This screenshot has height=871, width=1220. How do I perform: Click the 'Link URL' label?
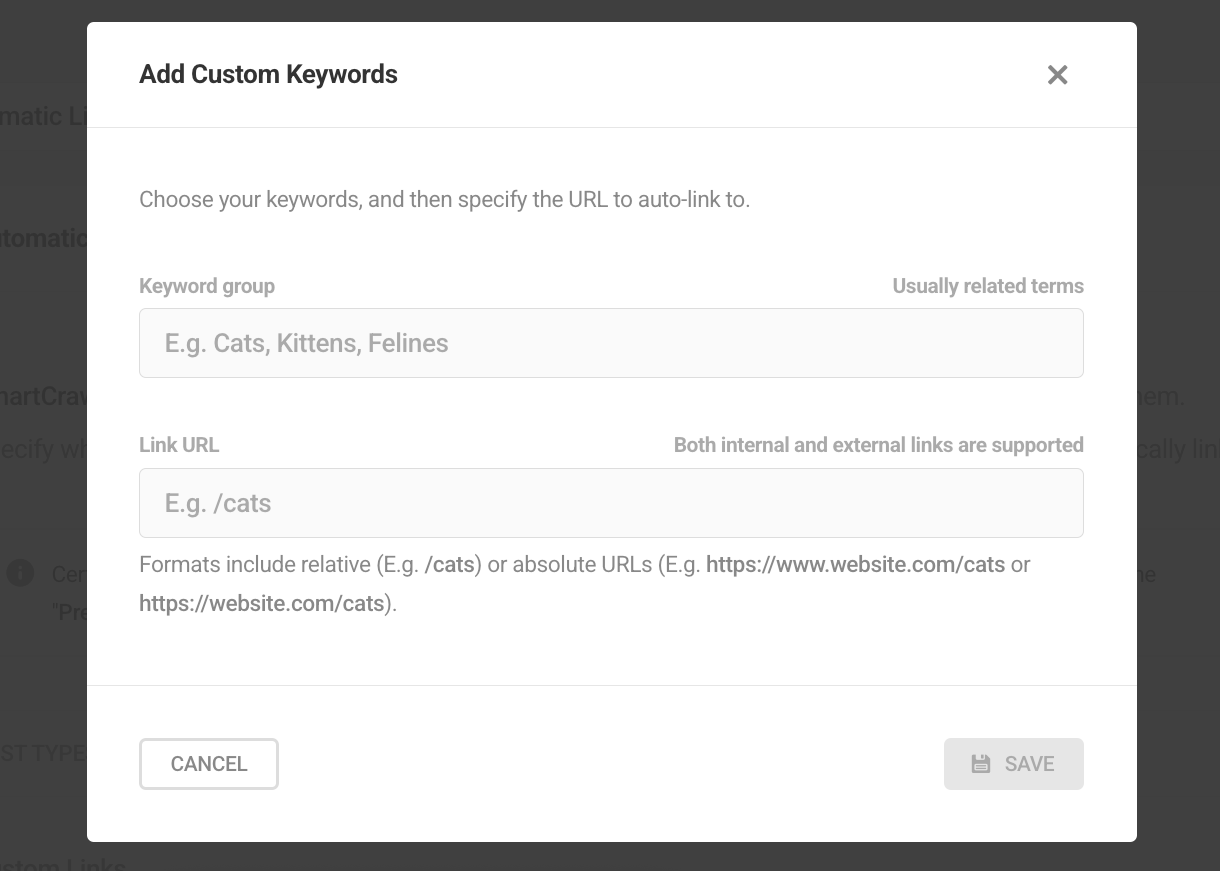179,444
